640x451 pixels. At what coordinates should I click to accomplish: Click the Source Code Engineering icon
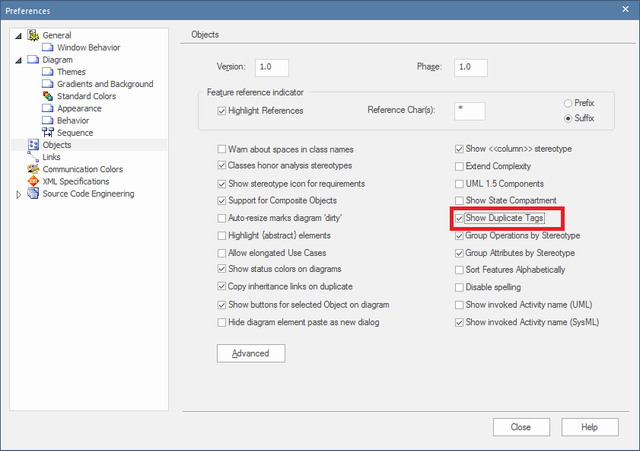click(x=33, y=193)
